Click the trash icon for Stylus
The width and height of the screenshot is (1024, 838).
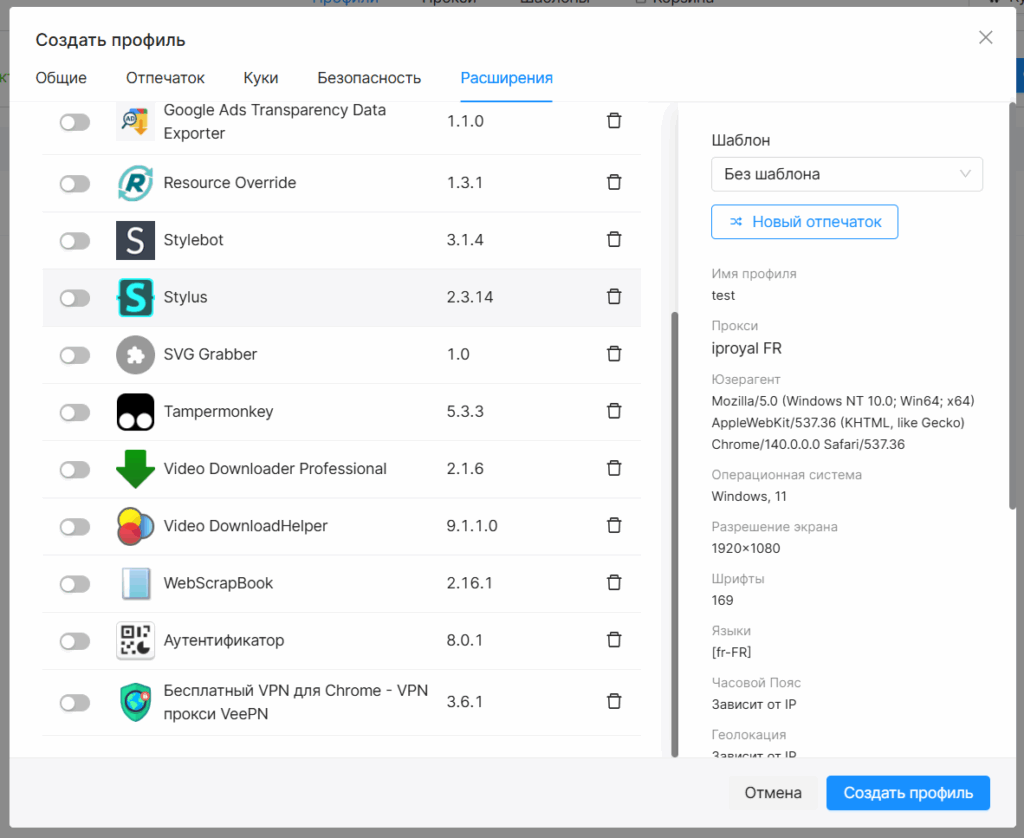point(614,297)
